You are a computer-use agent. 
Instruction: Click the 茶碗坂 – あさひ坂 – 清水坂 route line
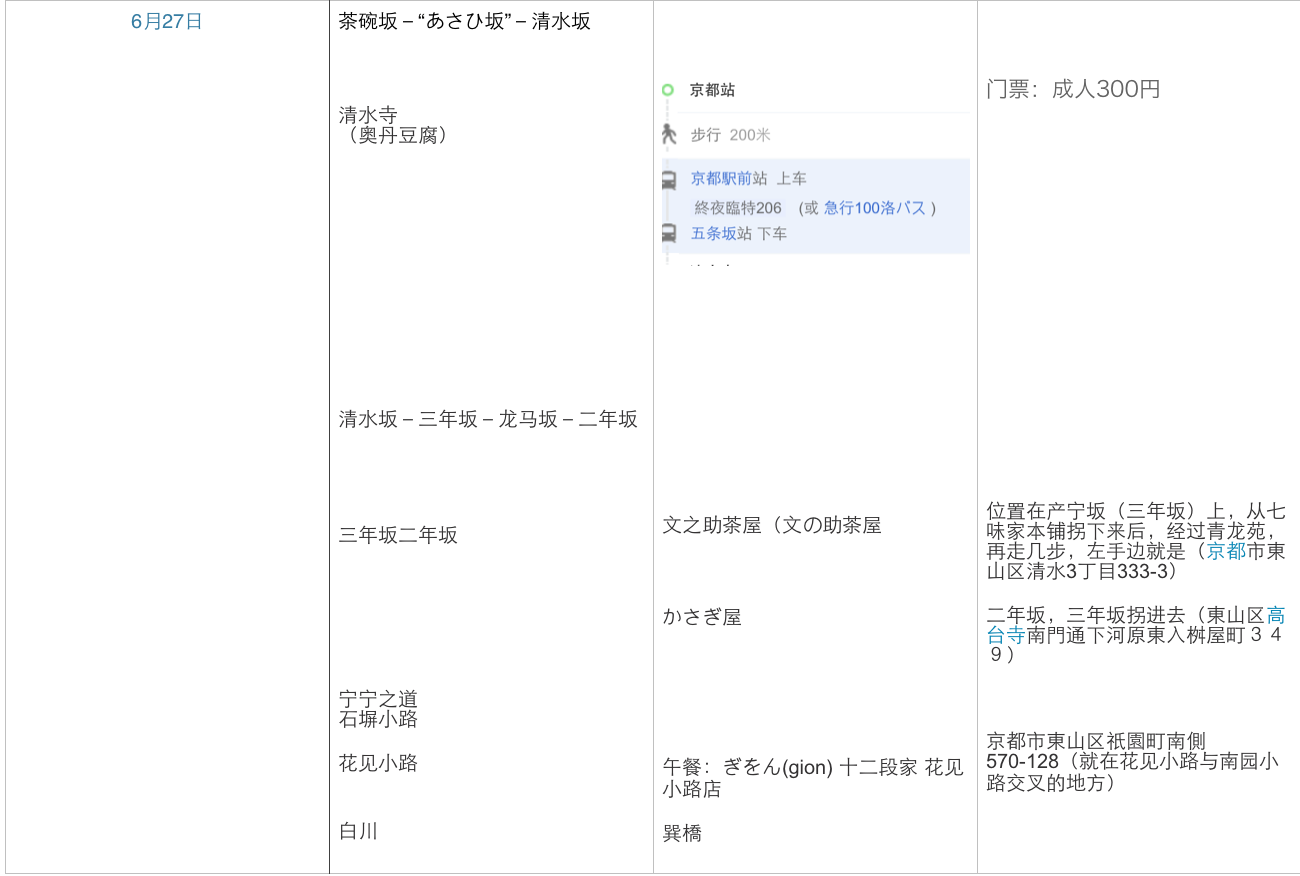coord(465,22)
